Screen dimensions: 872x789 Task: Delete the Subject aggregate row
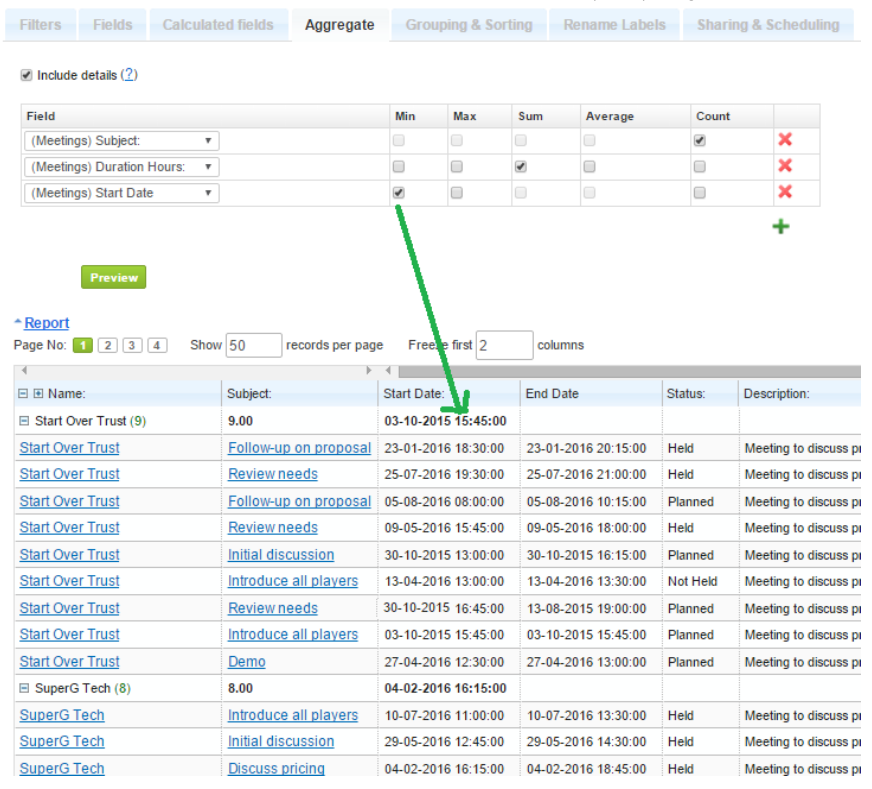(785, 141)
